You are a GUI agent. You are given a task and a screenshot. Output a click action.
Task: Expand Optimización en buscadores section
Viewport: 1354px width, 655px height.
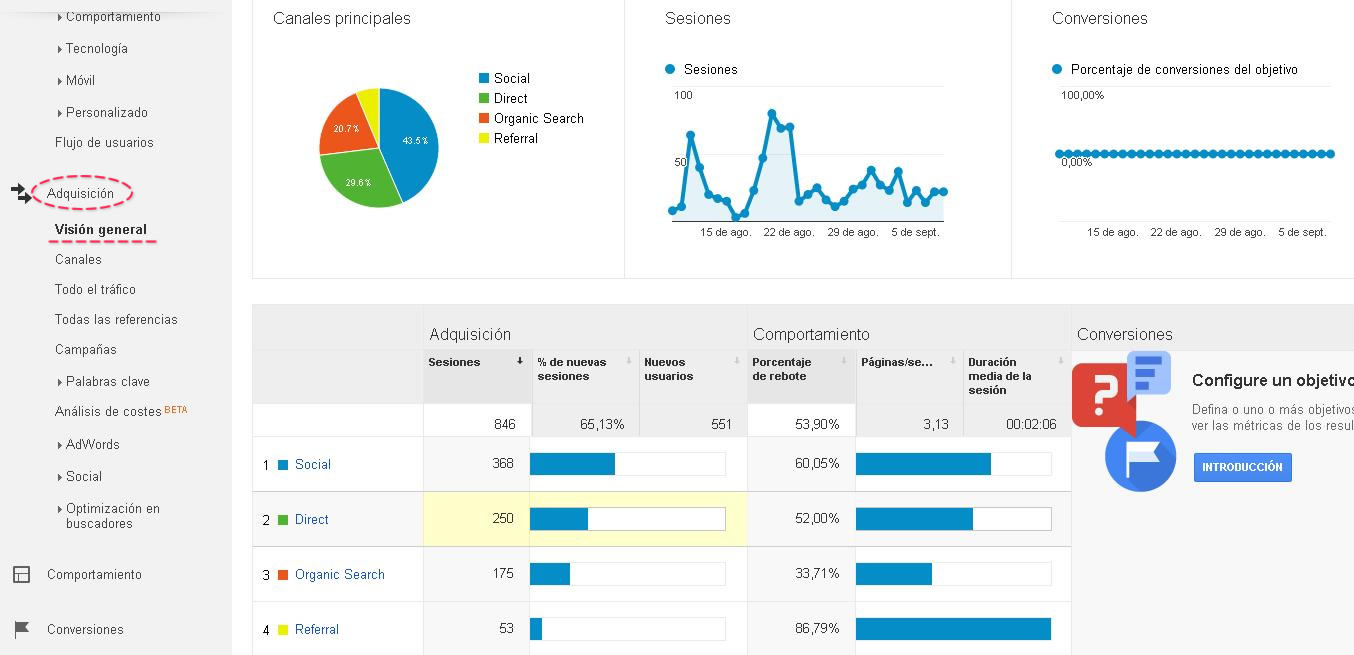pyautogui.click(x=112, y=515)
